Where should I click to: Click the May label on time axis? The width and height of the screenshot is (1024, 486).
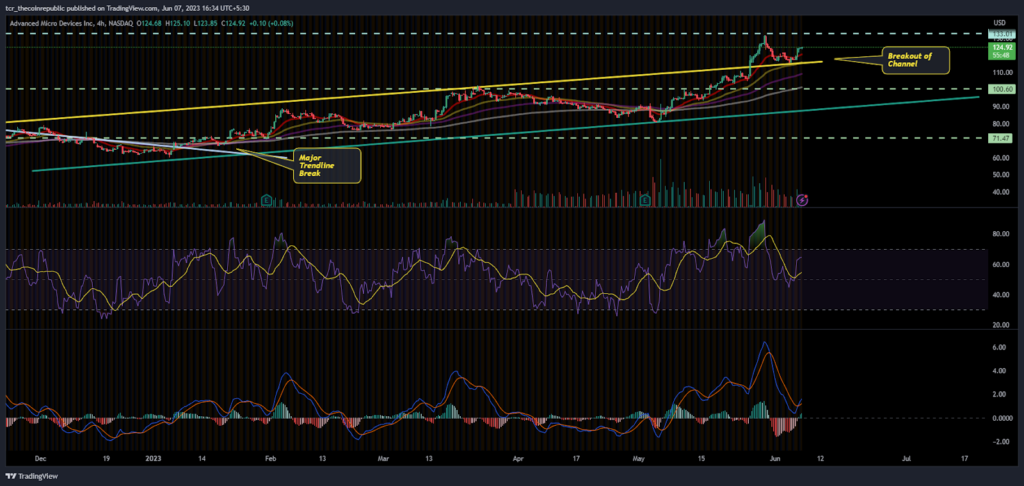pyautogui.click(x=637, y=460)
